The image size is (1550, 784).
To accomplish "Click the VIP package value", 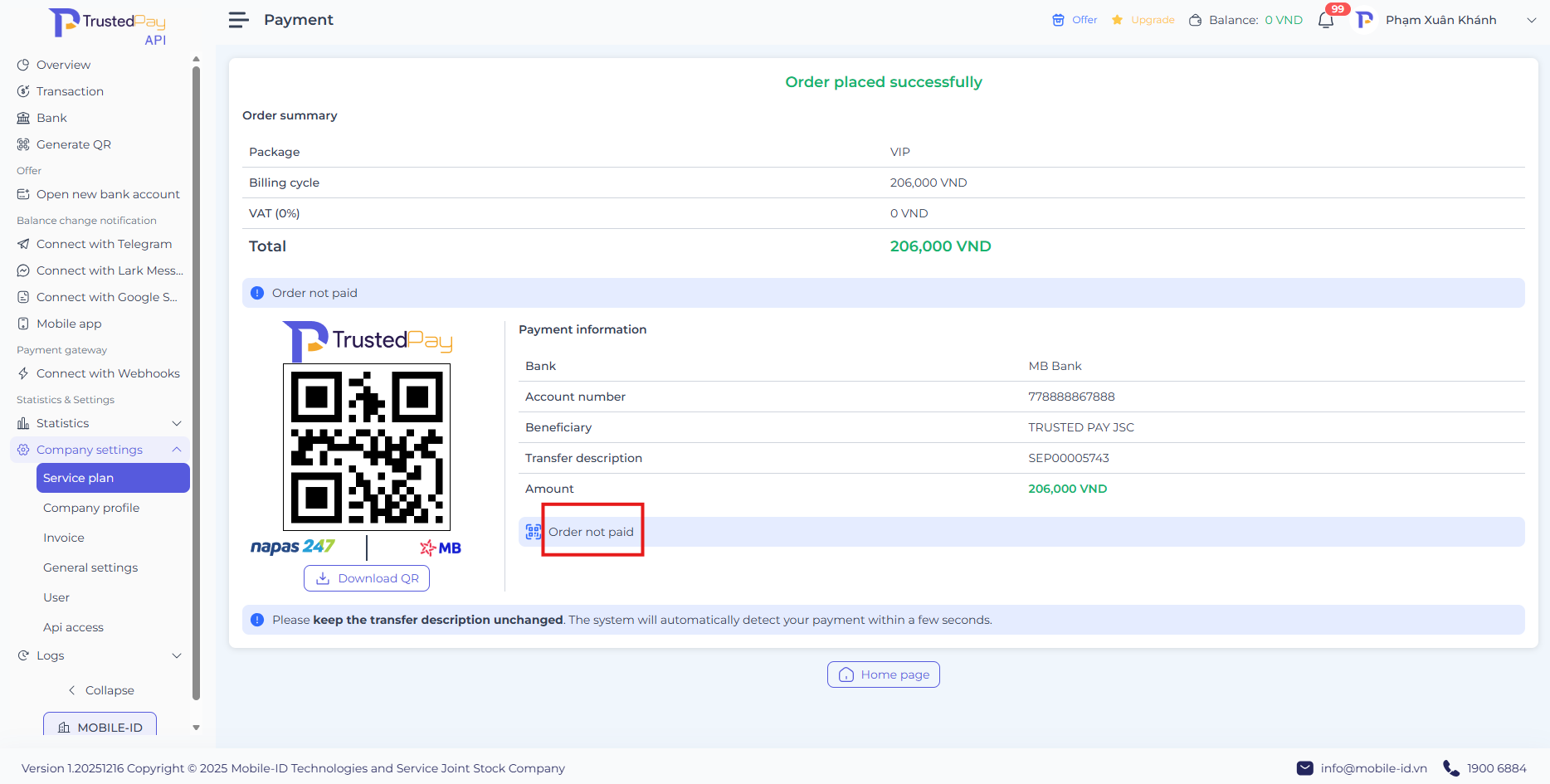I will tap(899, 152).
